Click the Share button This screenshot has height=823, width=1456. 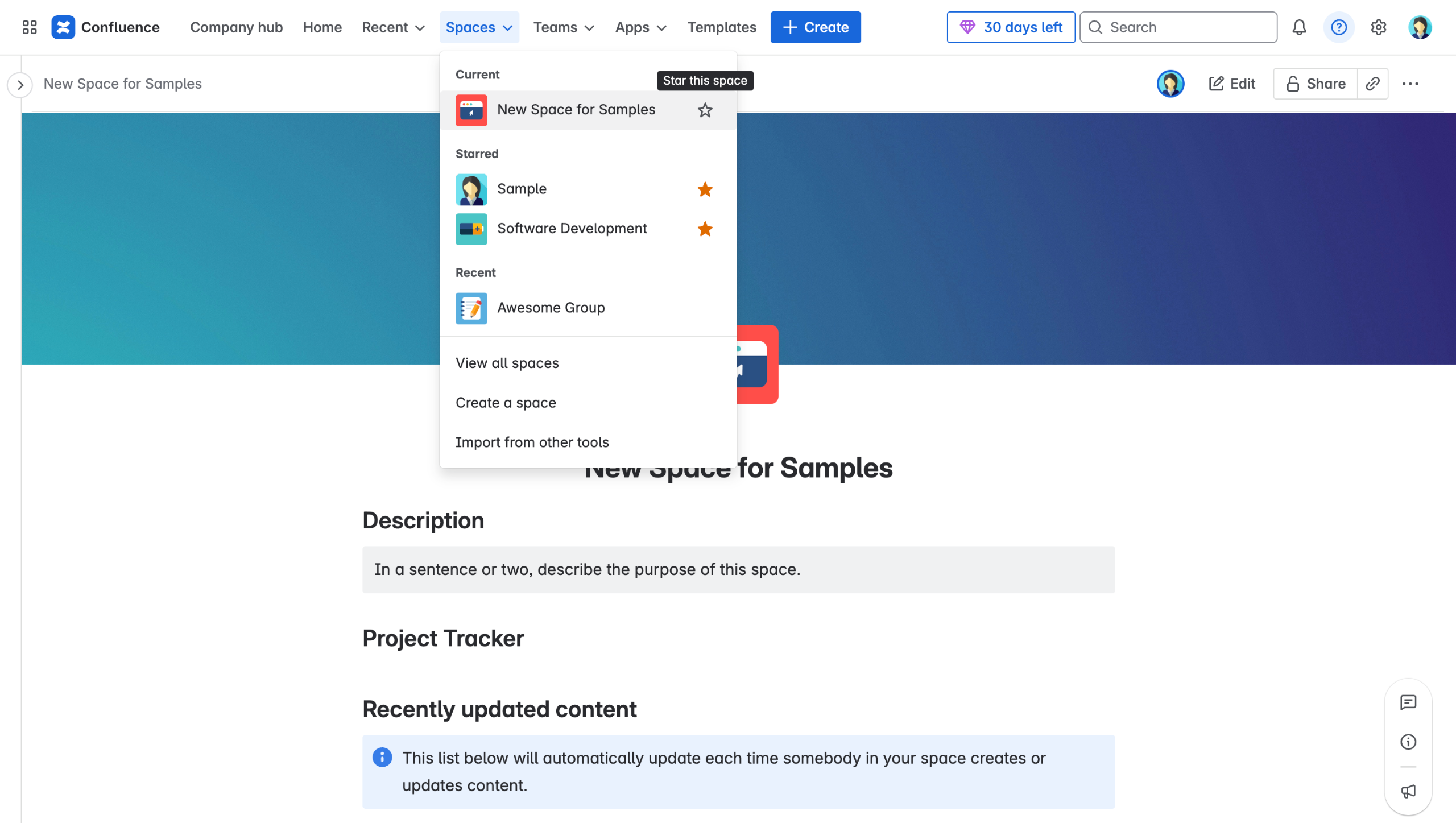pos(1316,84)
